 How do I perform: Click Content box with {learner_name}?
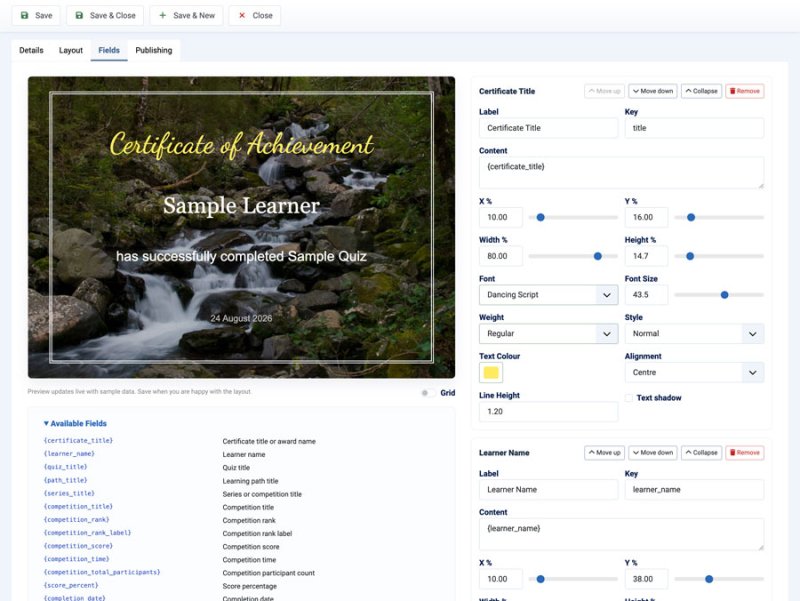pyautogui.click(x=621, y=535)
